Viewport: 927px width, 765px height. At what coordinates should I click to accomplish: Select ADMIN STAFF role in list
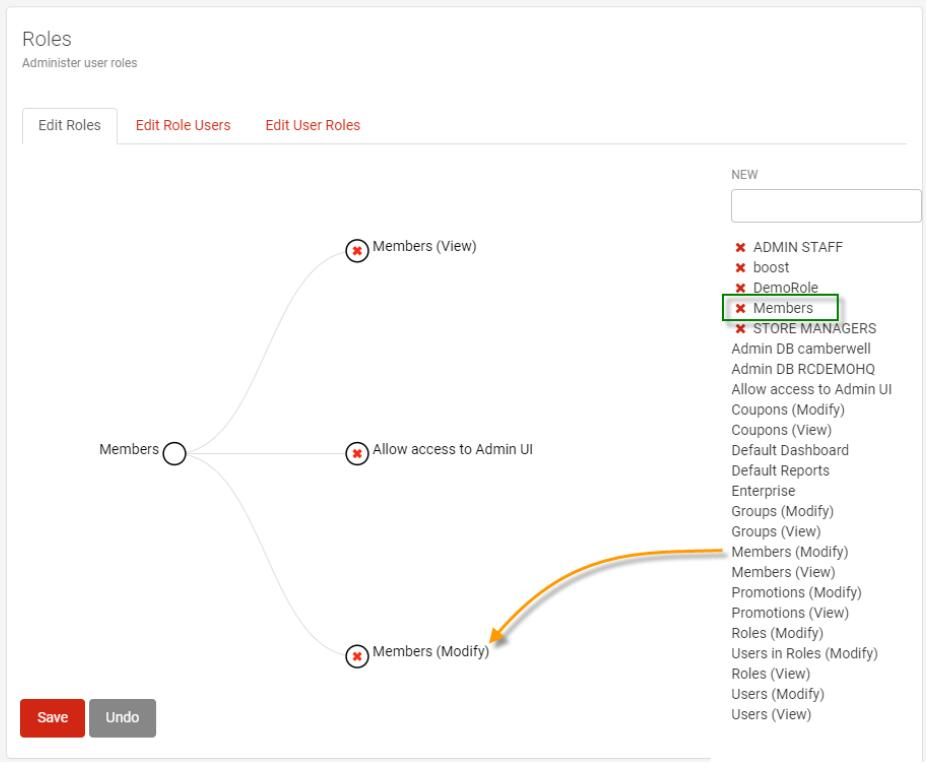[x=798, y=248]
